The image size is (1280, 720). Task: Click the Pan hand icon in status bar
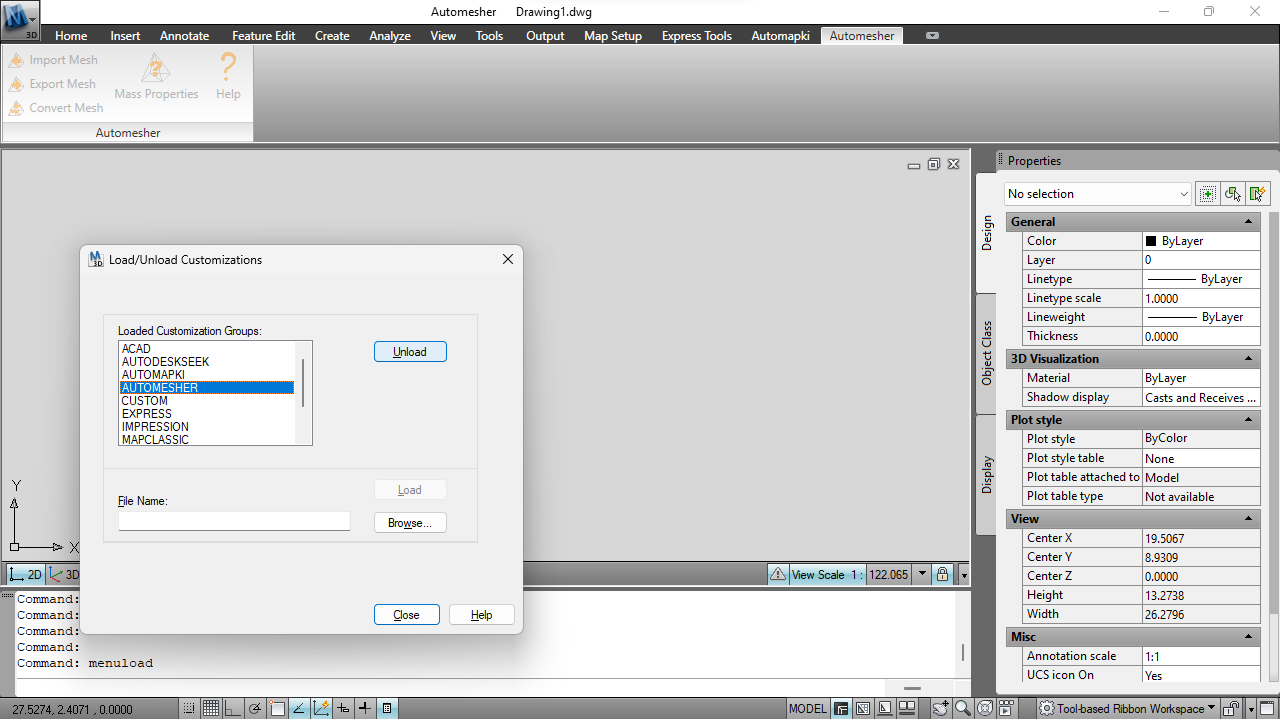click(940, 709)
